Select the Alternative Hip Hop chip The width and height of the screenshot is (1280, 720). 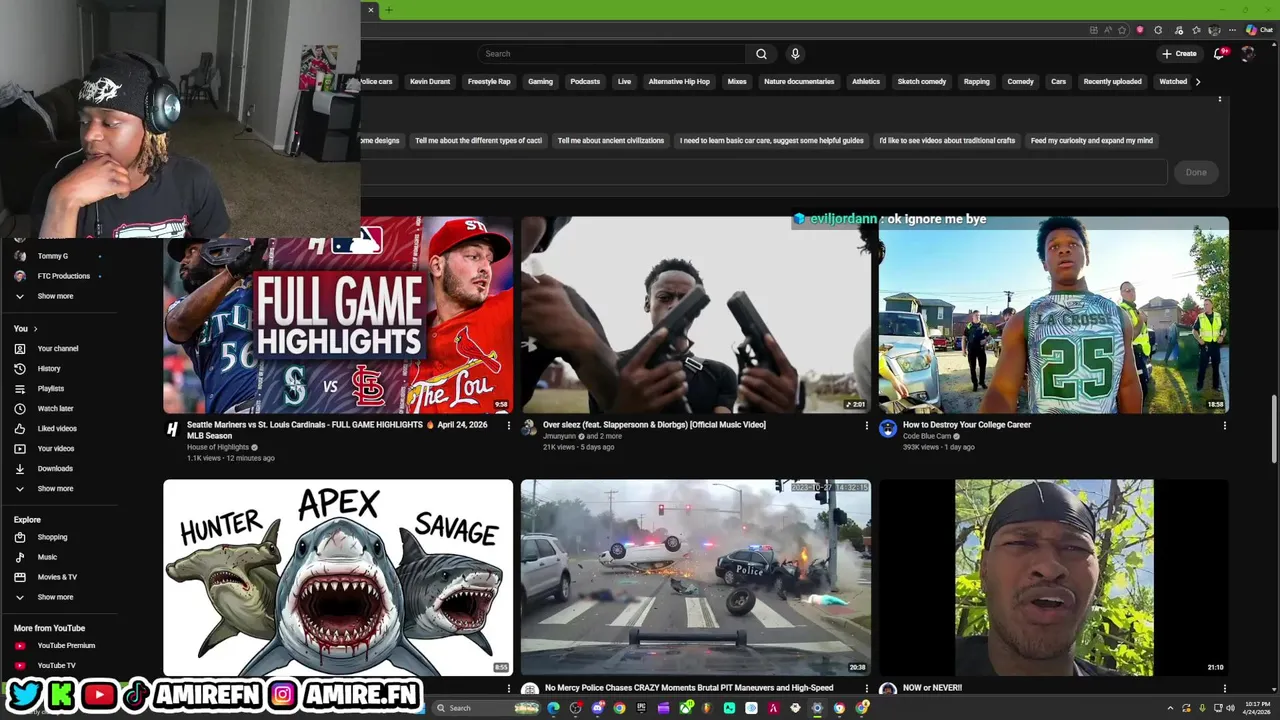pyautogui.click(x=679, y=82)
